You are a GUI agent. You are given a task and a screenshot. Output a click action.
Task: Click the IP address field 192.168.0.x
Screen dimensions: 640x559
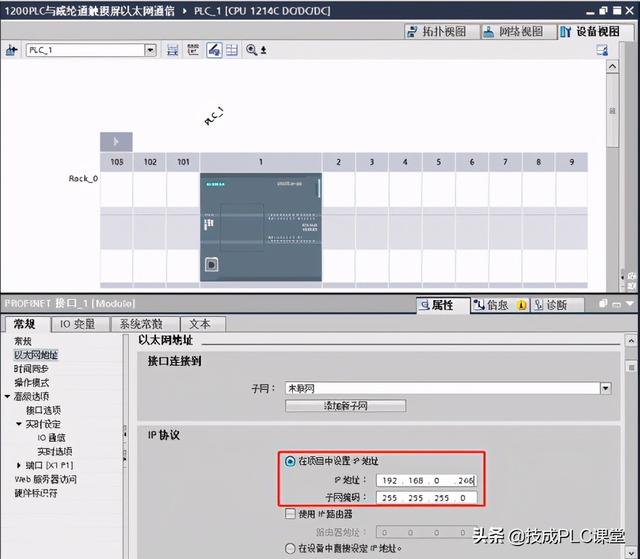click(426, 481)
